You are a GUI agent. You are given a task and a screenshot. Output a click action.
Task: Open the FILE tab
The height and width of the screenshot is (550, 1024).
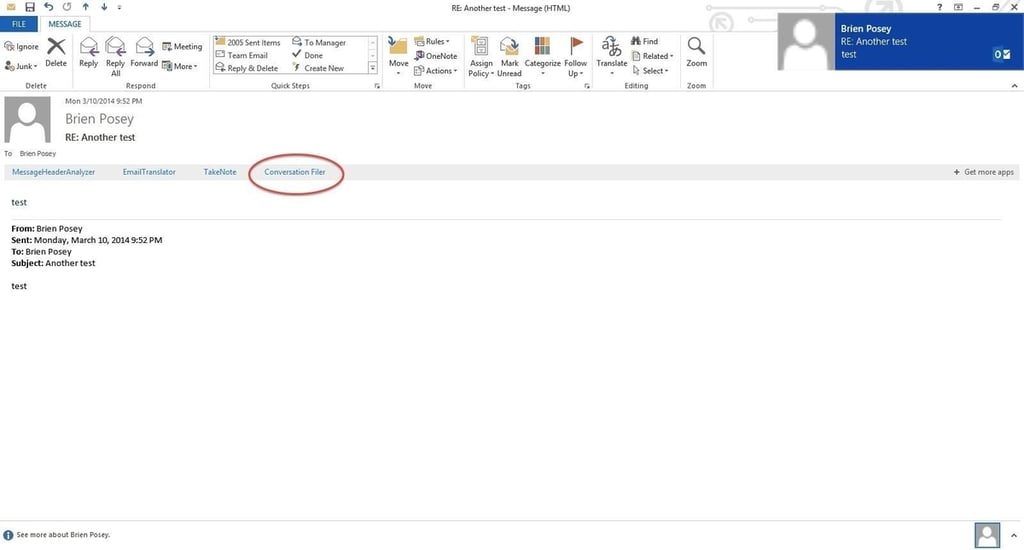coord(19,24)
